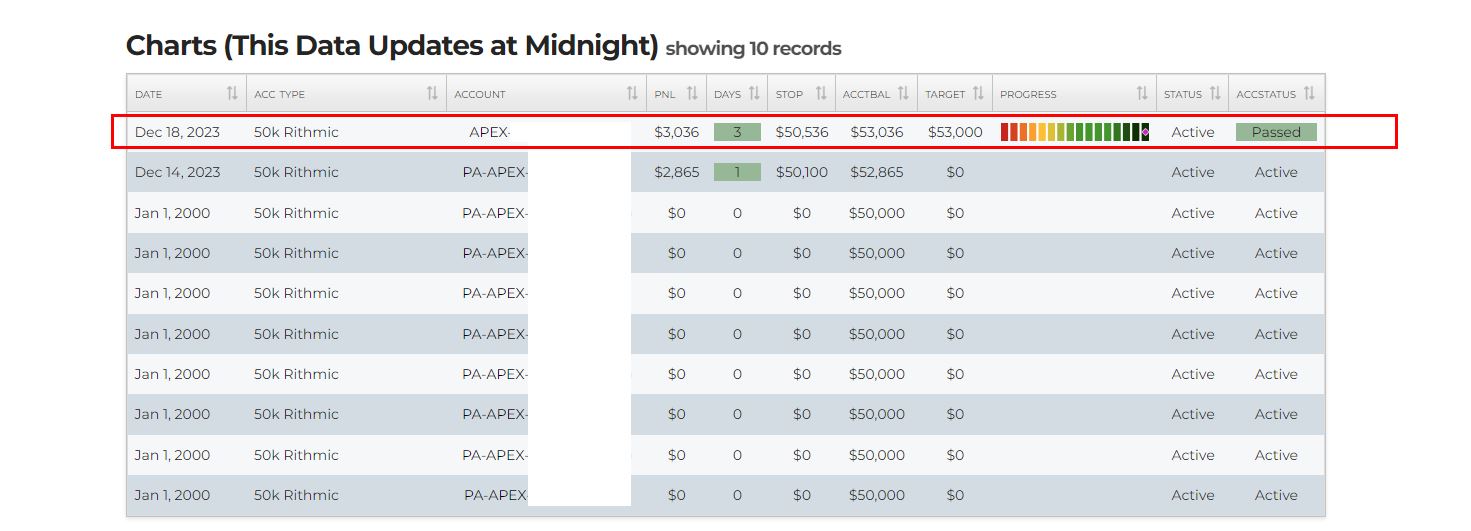Click the green 1 days badge
Viewport: 1471px width, 531px height.
[737, 172]
